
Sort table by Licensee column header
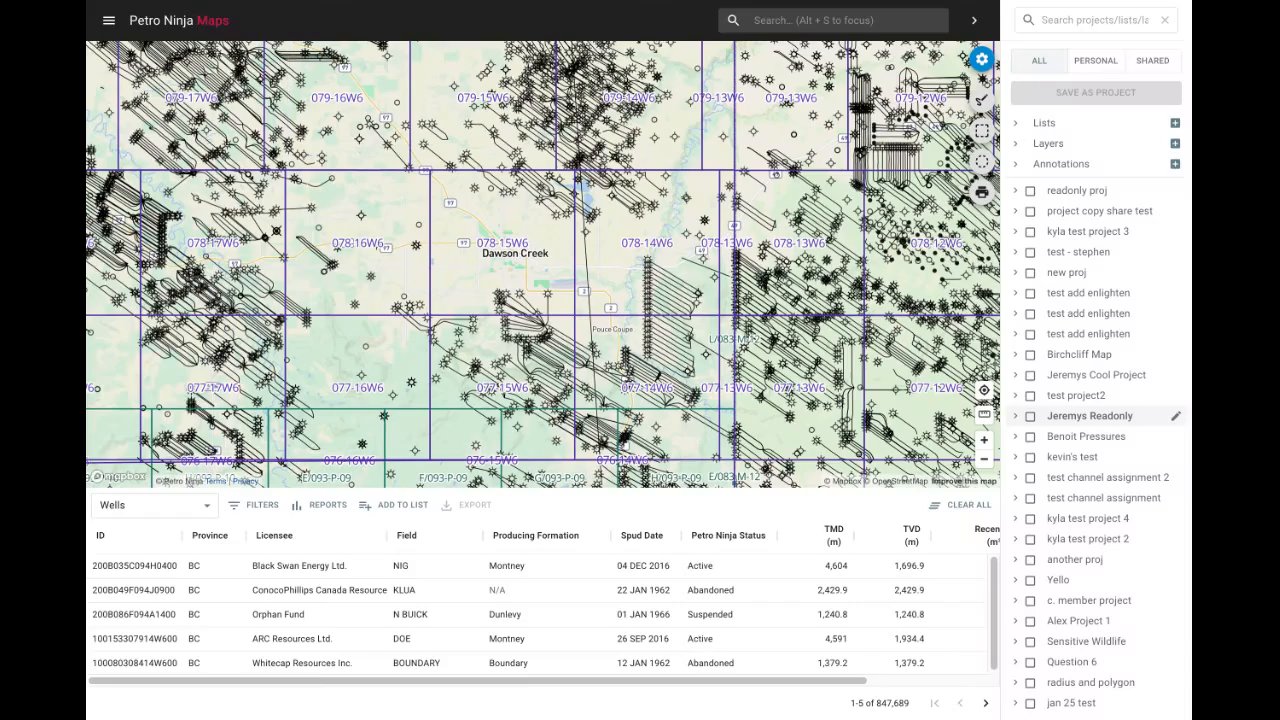coord(274,536)
